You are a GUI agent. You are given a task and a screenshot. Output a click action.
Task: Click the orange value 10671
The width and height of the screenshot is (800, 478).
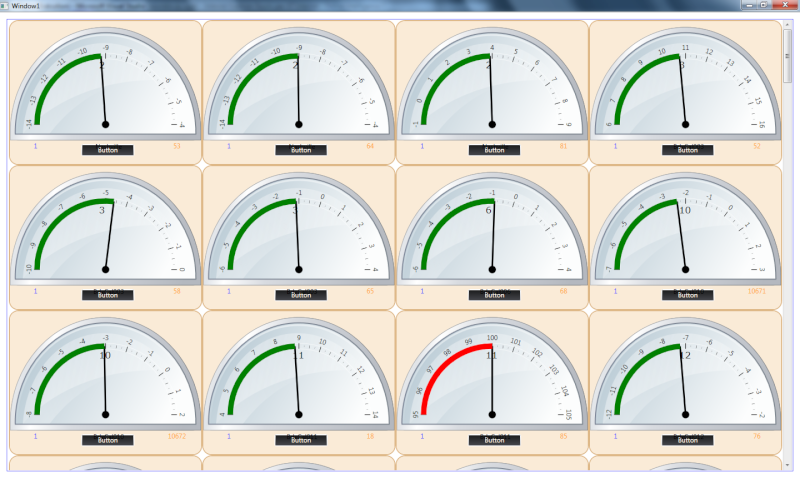pos(757,291)
